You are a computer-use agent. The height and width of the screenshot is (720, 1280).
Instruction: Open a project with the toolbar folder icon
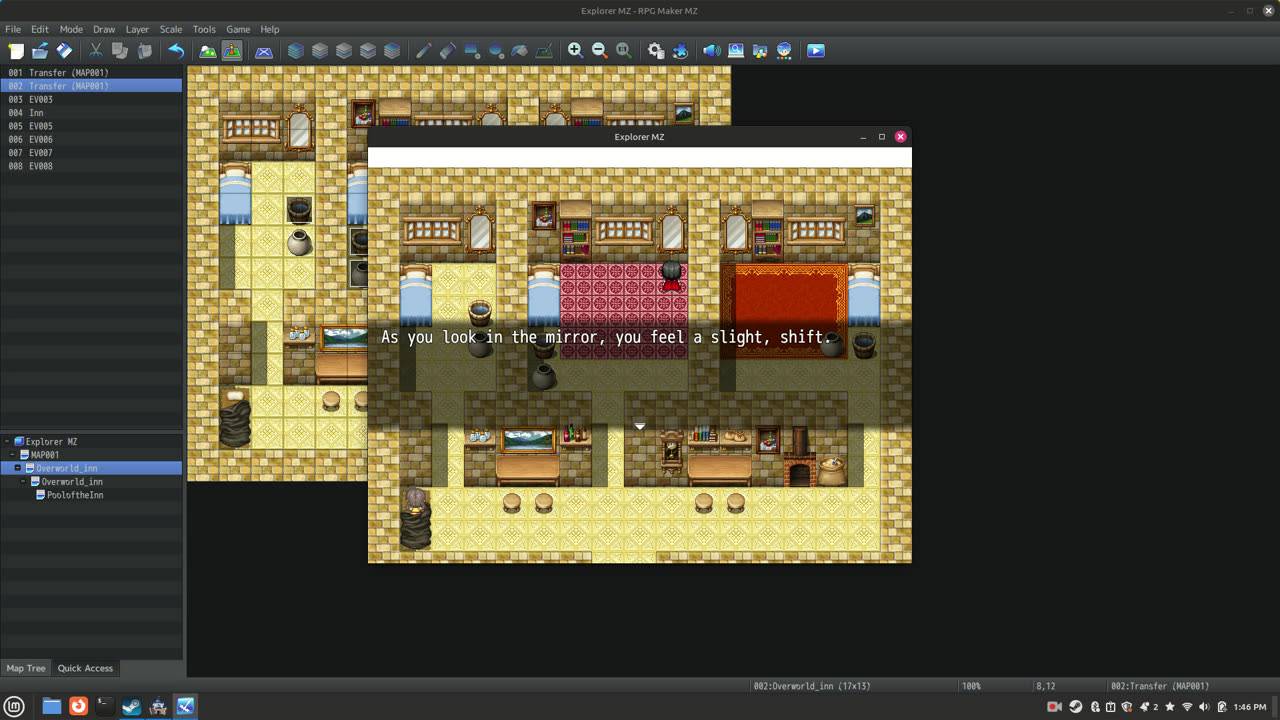point(40,51)
